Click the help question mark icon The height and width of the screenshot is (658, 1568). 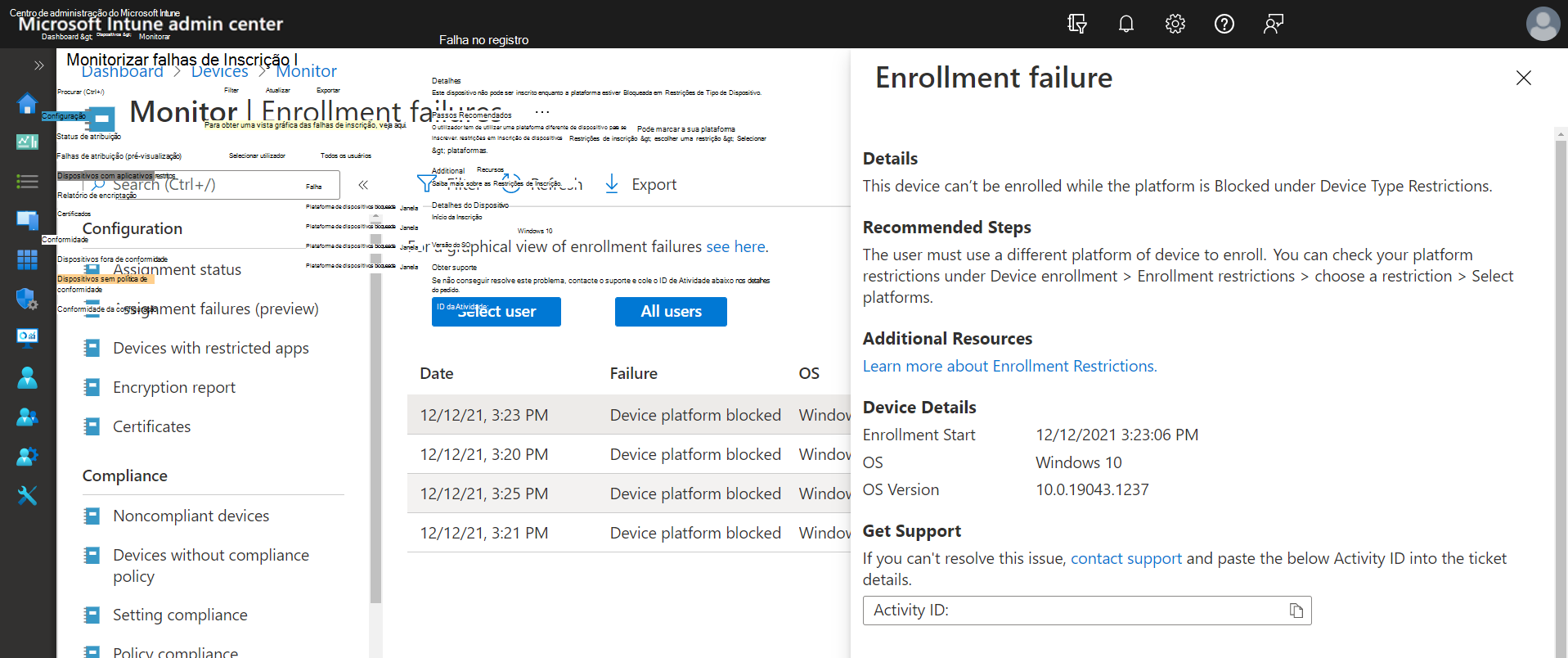(1224, 24)
